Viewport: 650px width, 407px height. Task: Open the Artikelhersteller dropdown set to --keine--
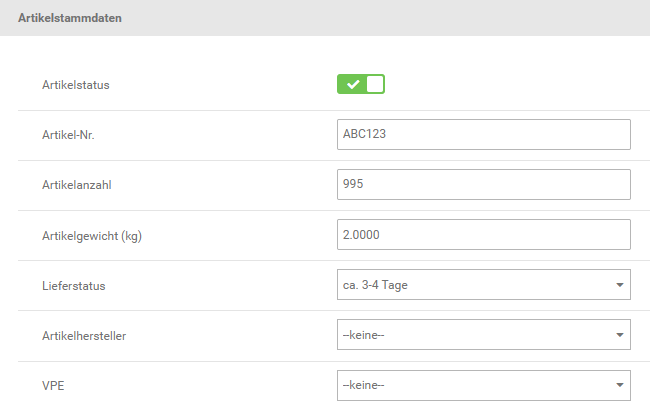(484, 334)
